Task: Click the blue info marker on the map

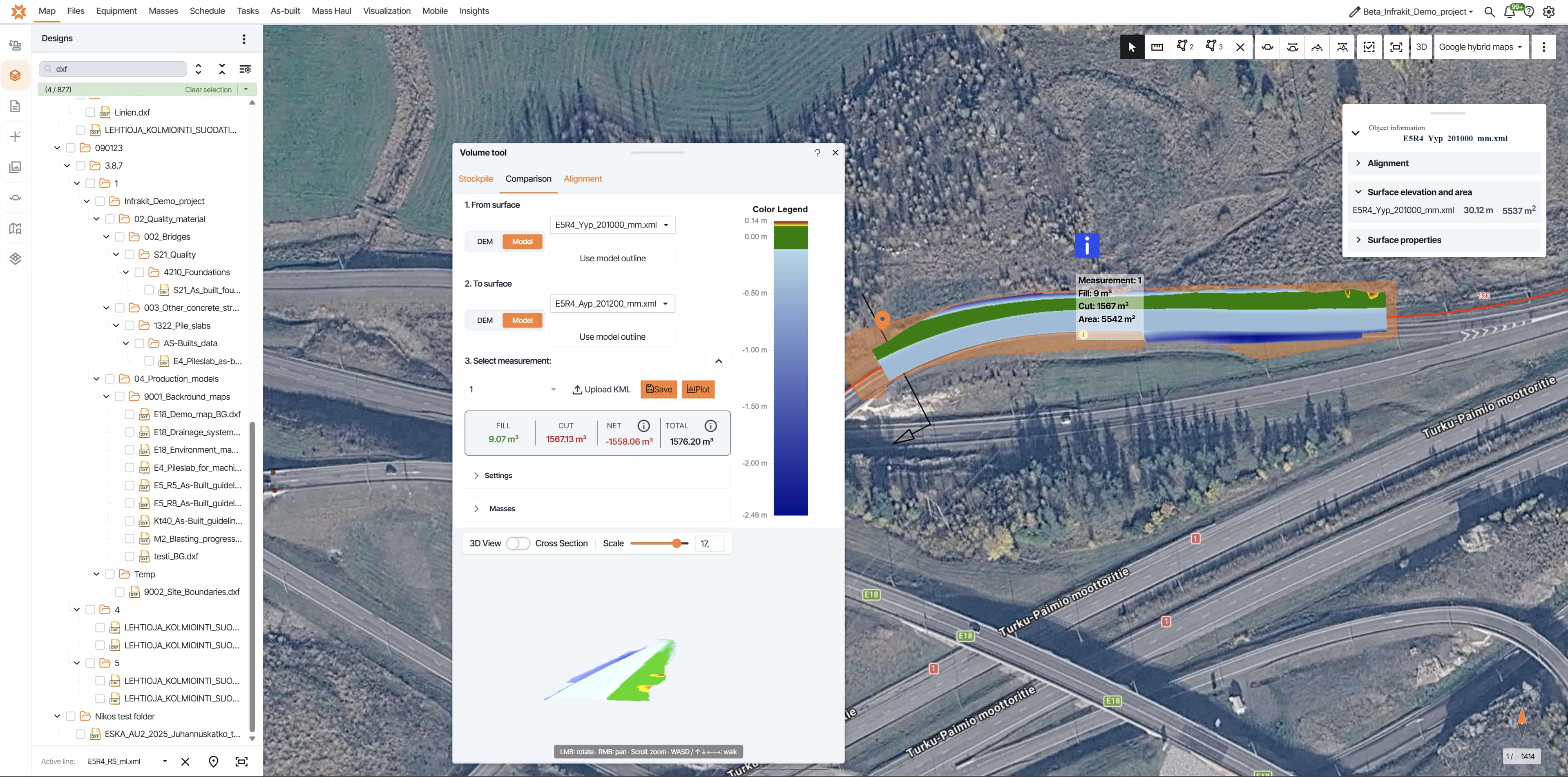Action: tap(1087, 245)
